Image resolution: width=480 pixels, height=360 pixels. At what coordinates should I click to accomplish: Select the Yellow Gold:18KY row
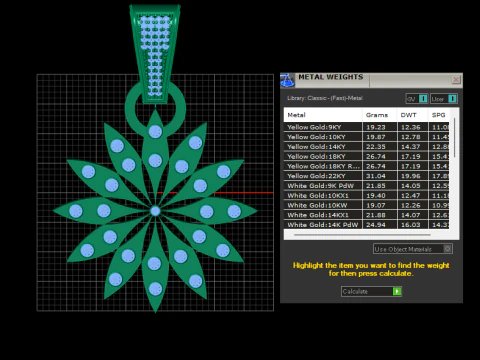(x=366, y=156)
